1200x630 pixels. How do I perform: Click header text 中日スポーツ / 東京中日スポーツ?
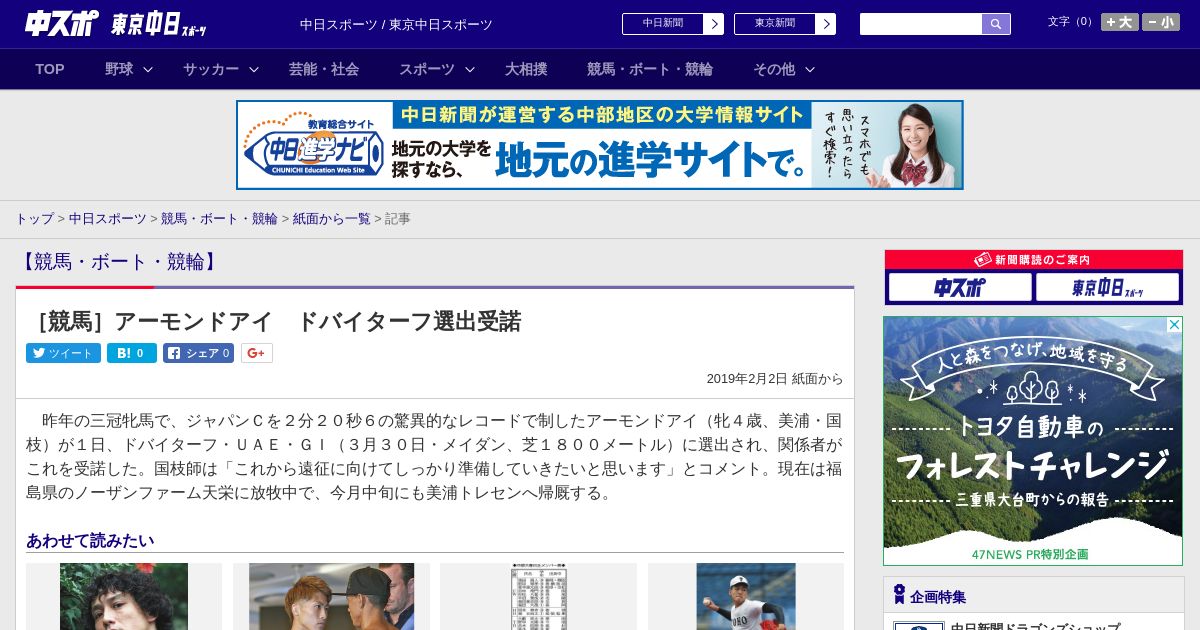click(x=396, y=24)
